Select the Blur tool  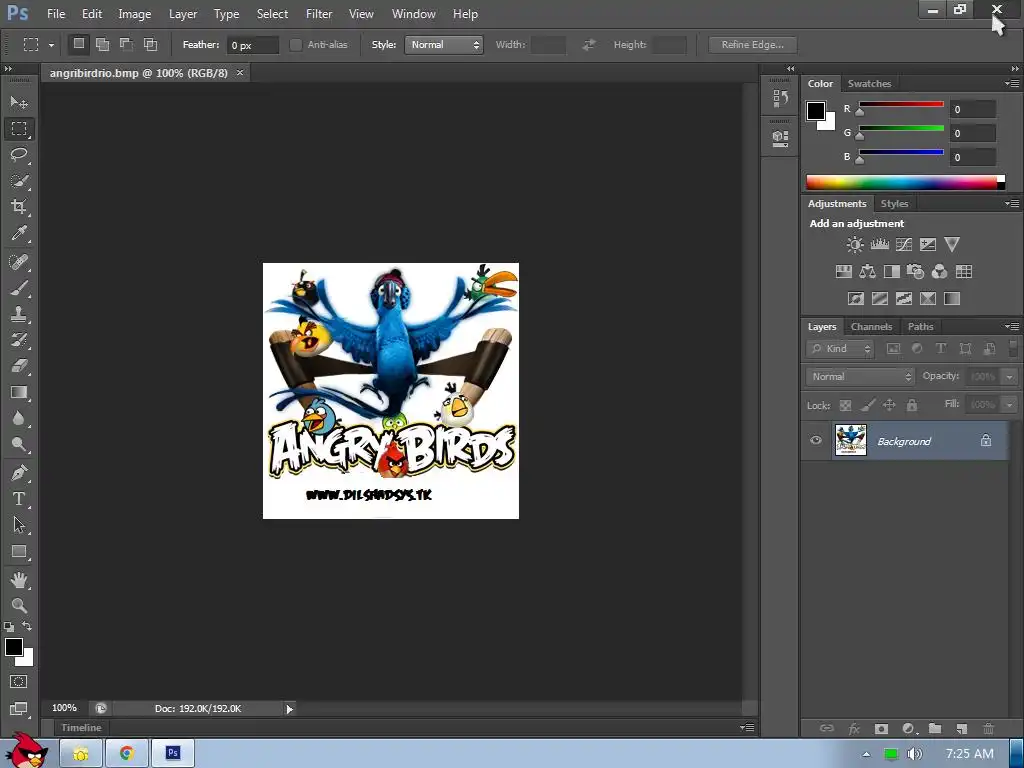click(x=19, y=419)
